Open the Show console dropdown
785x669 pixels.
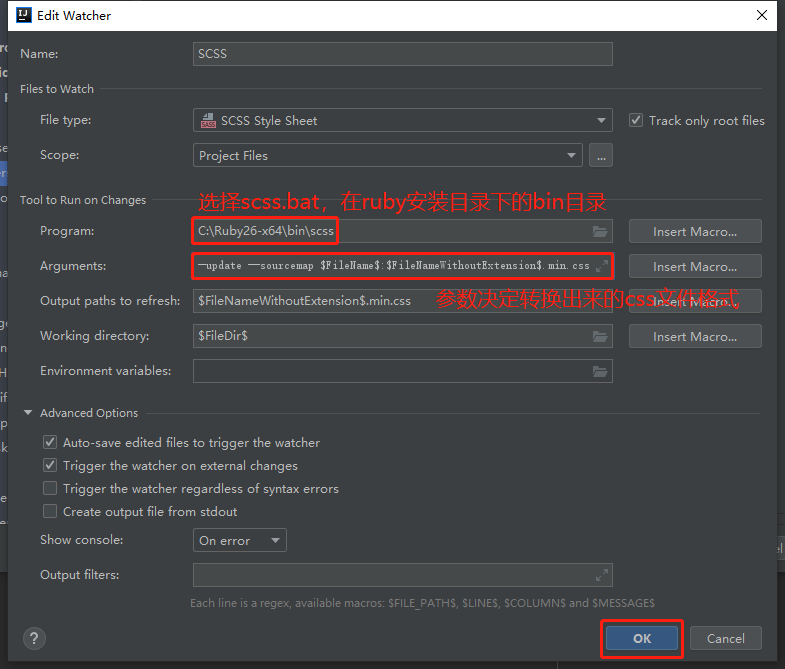(240, 540)
